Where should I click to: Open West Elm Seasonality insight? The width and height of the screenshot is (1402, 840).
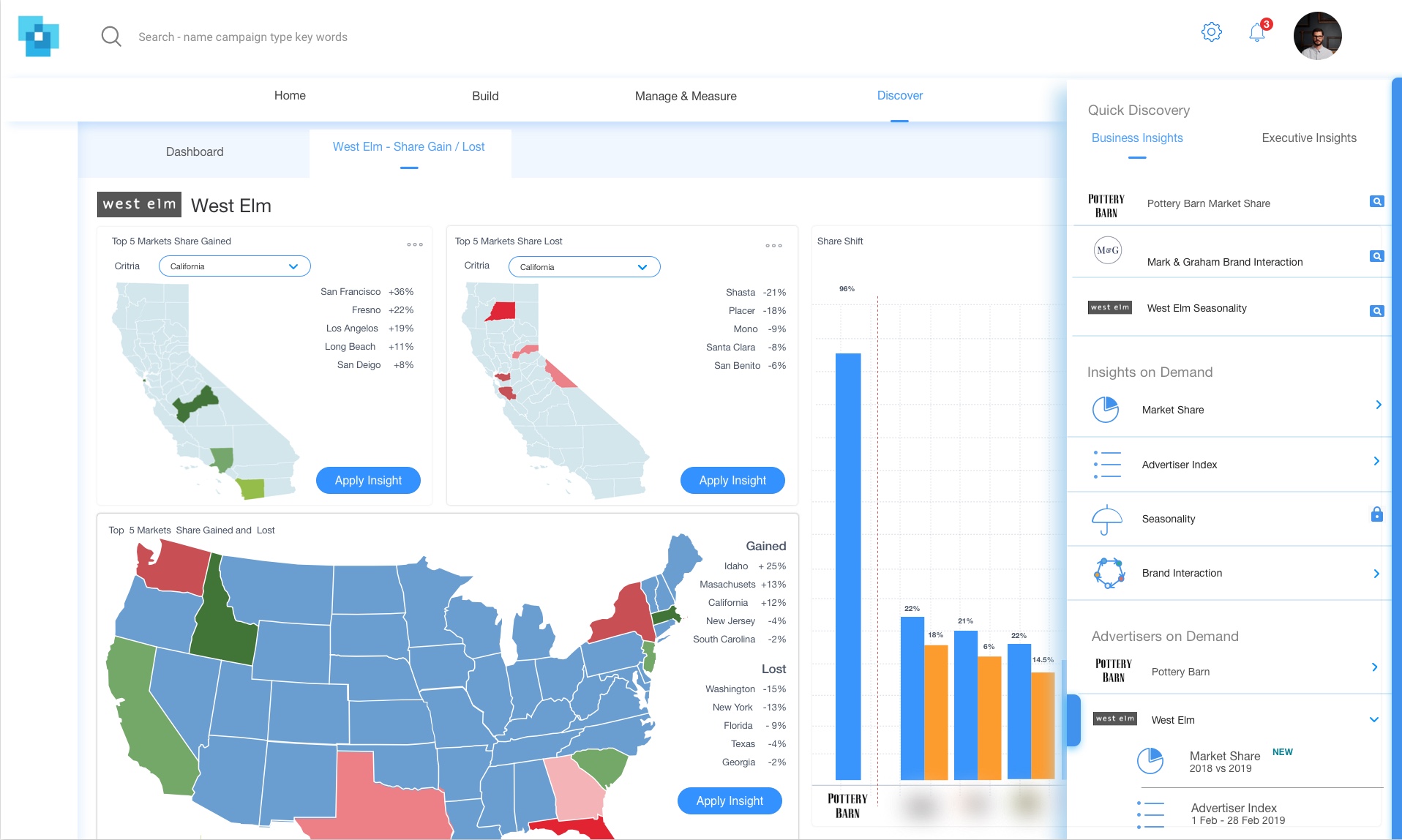[1196, 308]
